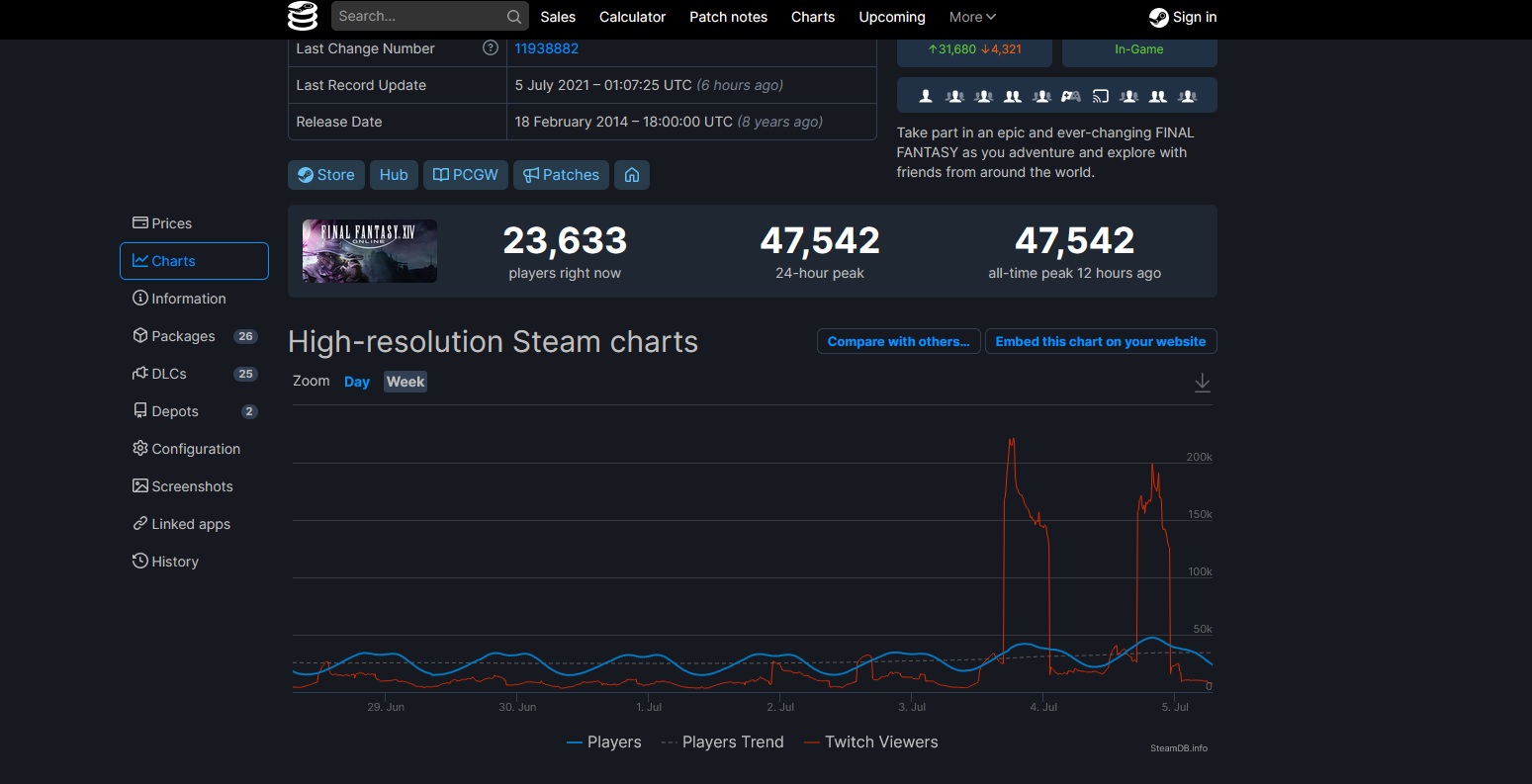The height and width of the screenshot is (784, 1532).
Task: Click the 23,633 players right now figure
Action: 565,240
